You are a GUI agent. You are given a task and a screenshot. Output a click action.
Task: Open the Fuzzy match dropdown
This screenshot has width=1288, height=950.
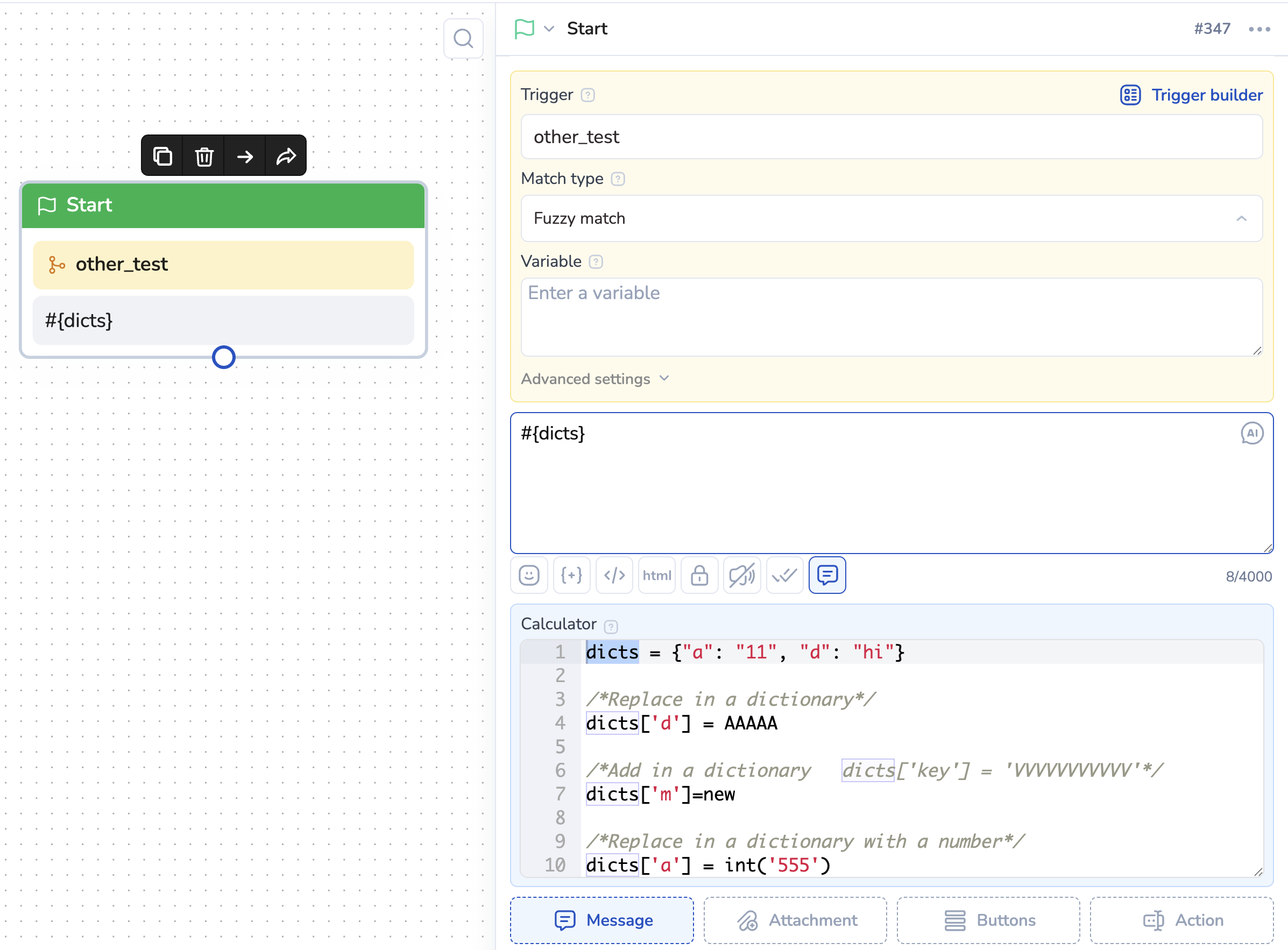click(891, 218)
